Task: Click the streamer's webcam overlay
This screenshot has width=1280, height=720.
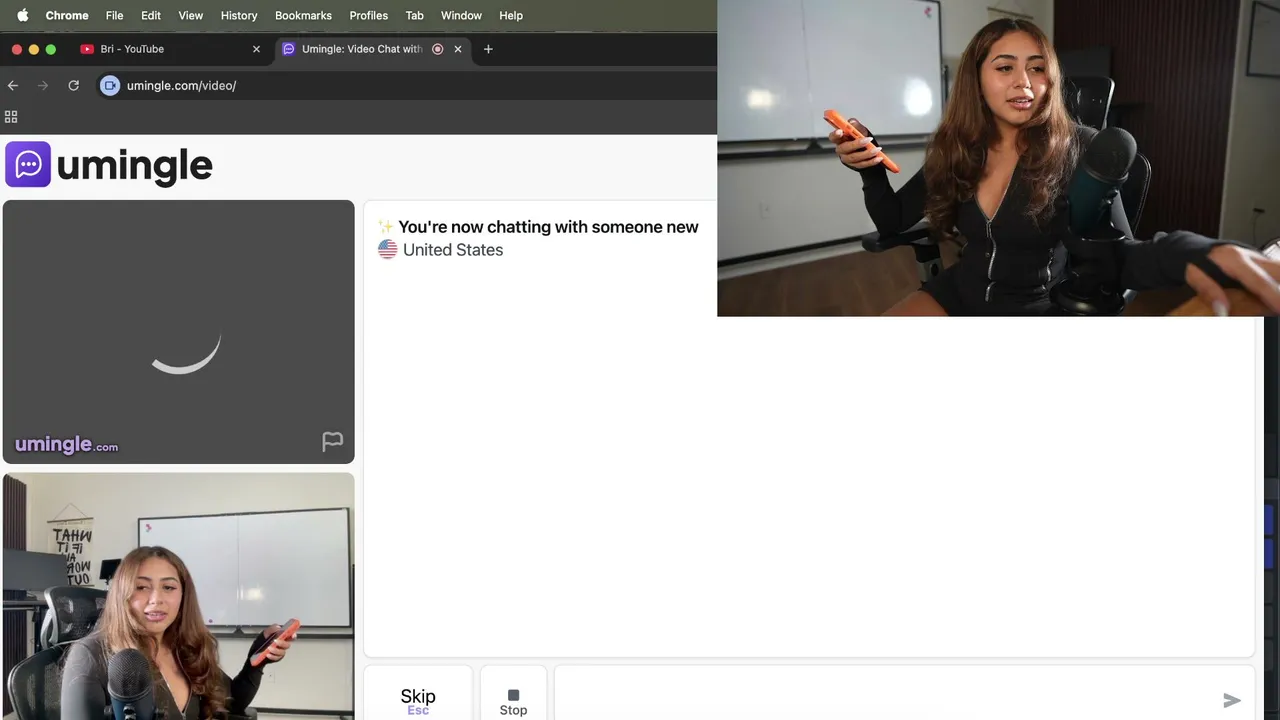Action: tap(998, 158)
